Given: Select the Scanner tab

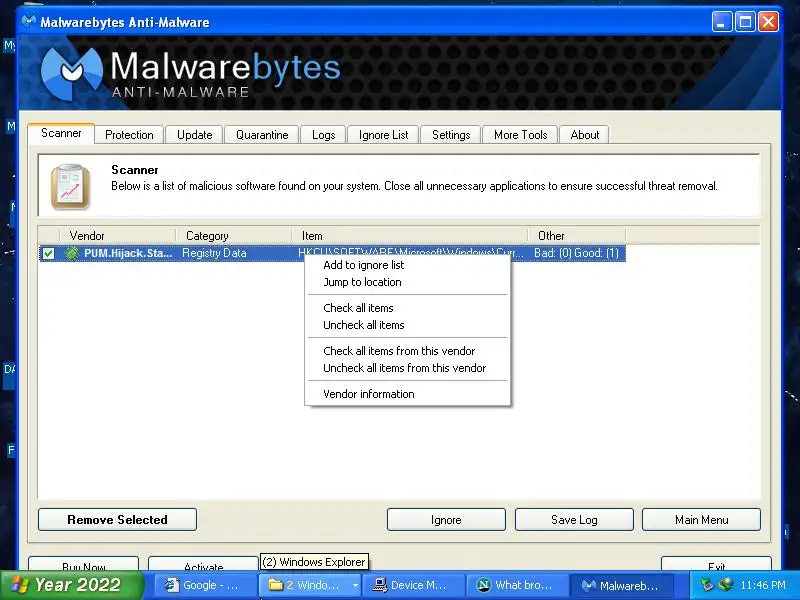Looking at the screenshot, I should (x=61, y=133).
